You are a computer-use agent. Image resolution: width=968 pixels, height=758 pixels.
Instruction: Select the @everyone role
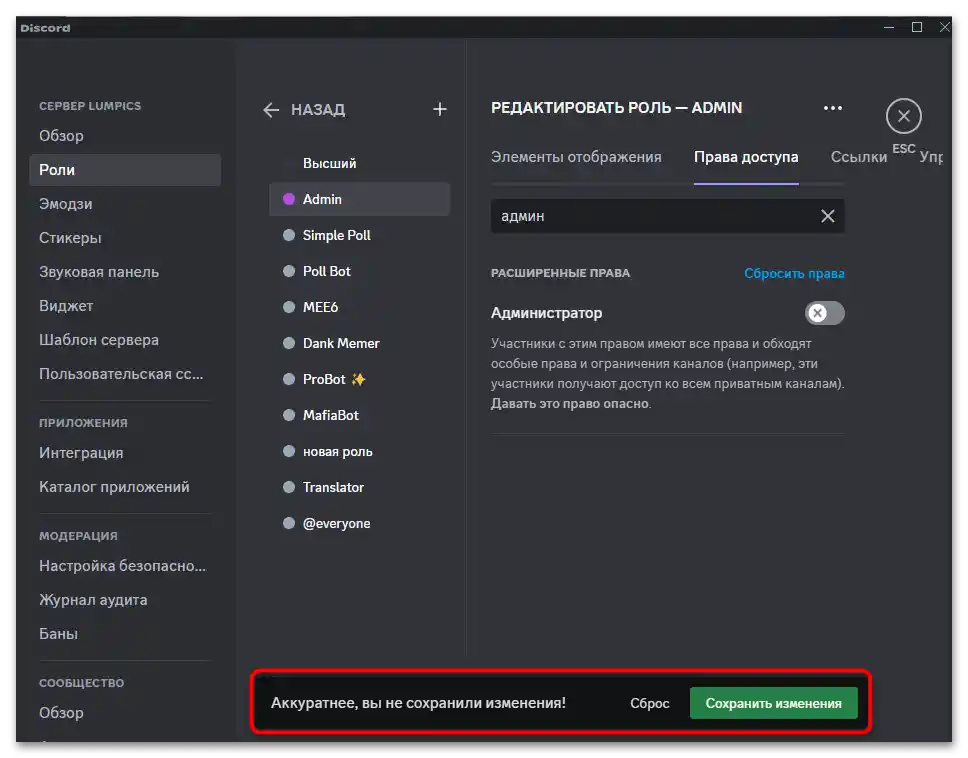(336, 523)
